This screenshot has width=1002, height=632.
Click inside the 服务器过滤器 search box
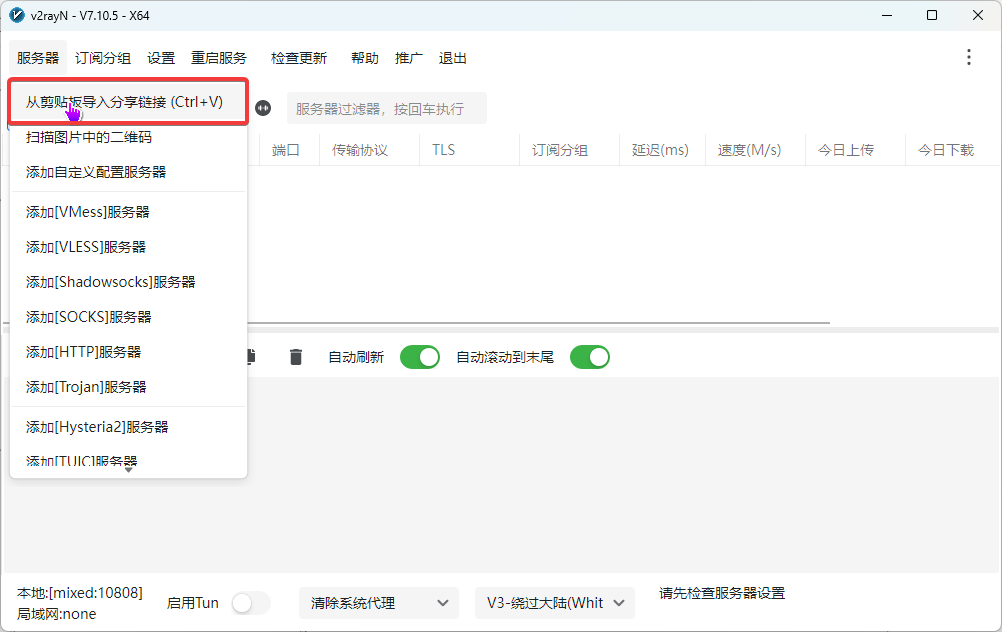click(x=387, y=107)
